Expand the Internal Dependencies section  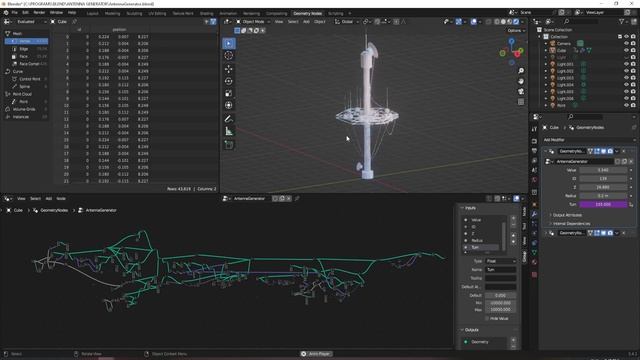pos(571,224)
